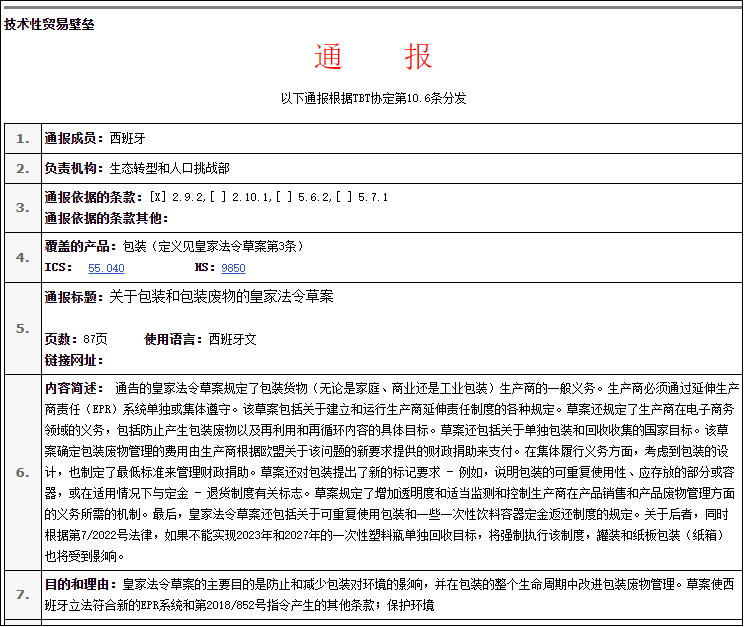Select row number 2 cell
This screenshot has height=627, width=744.
(x=22, y=168)
